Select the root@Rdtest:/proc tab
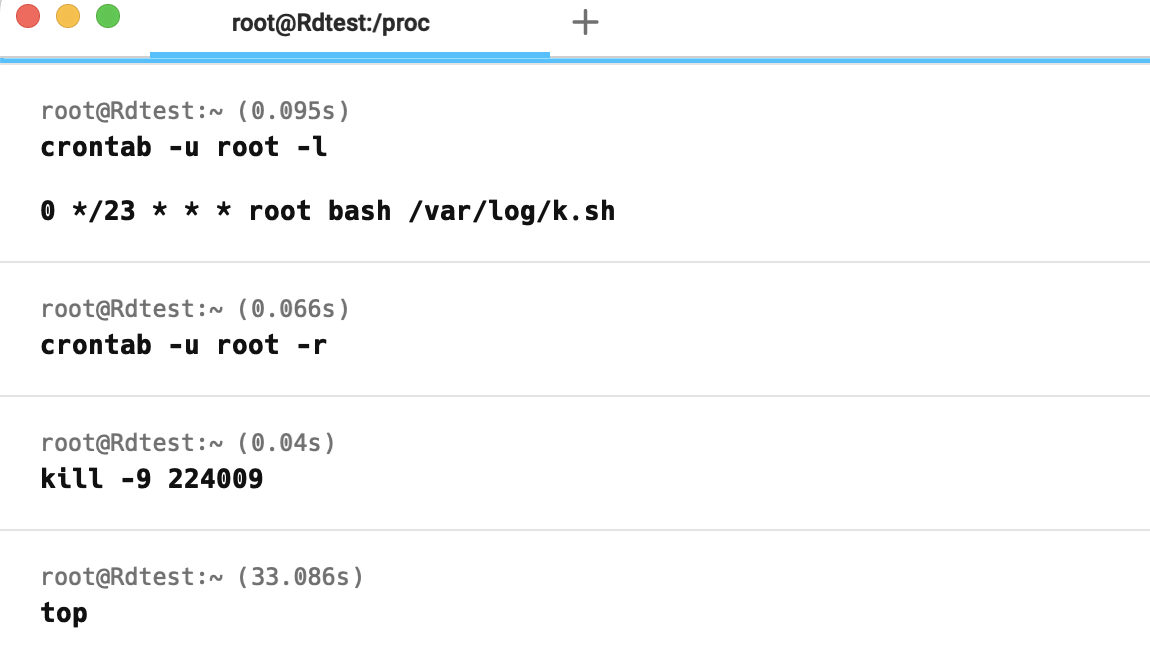1150x659 pixels. point(330,23)
